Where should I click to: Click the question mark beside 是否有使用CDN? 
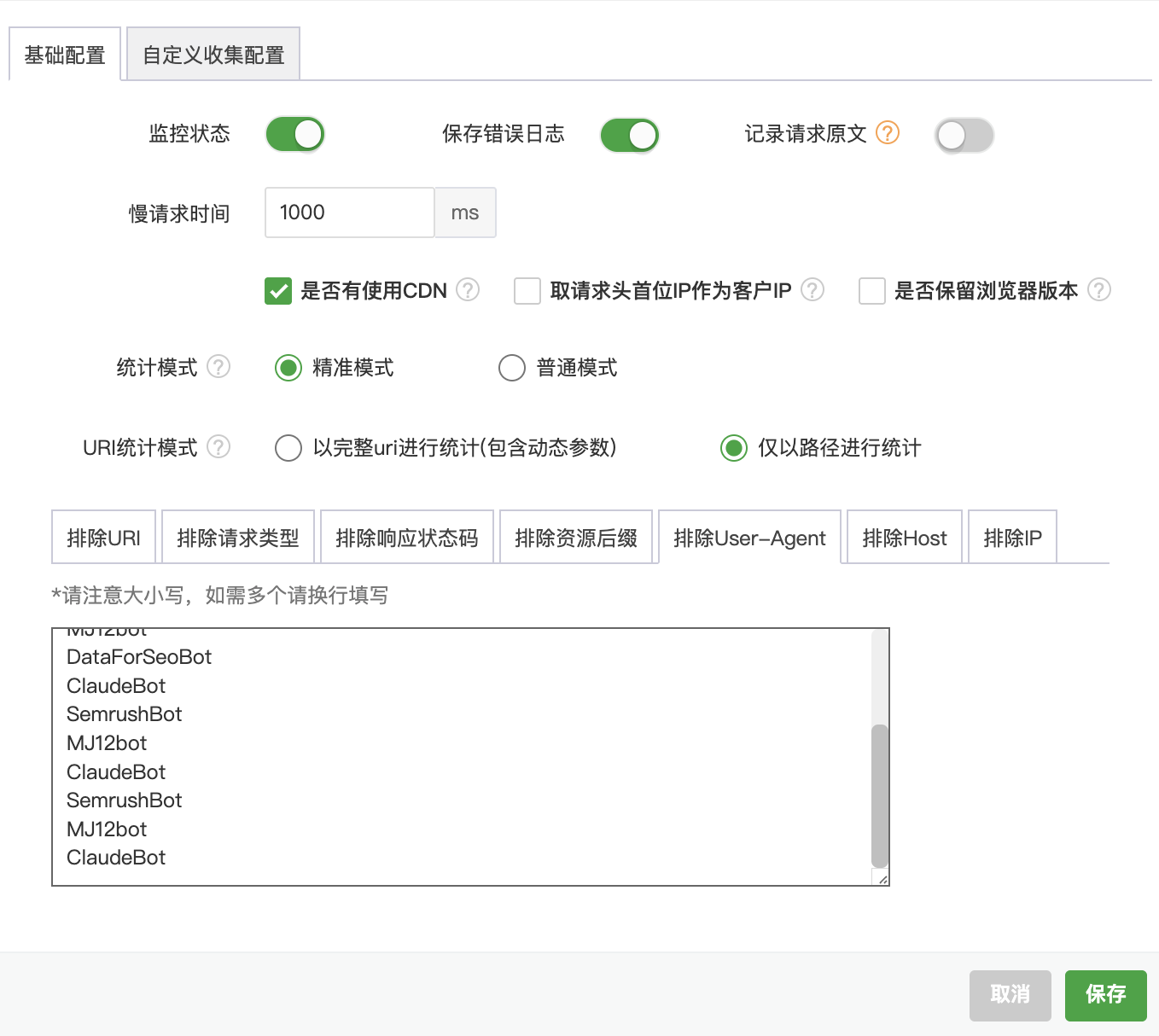coord(468,290)
